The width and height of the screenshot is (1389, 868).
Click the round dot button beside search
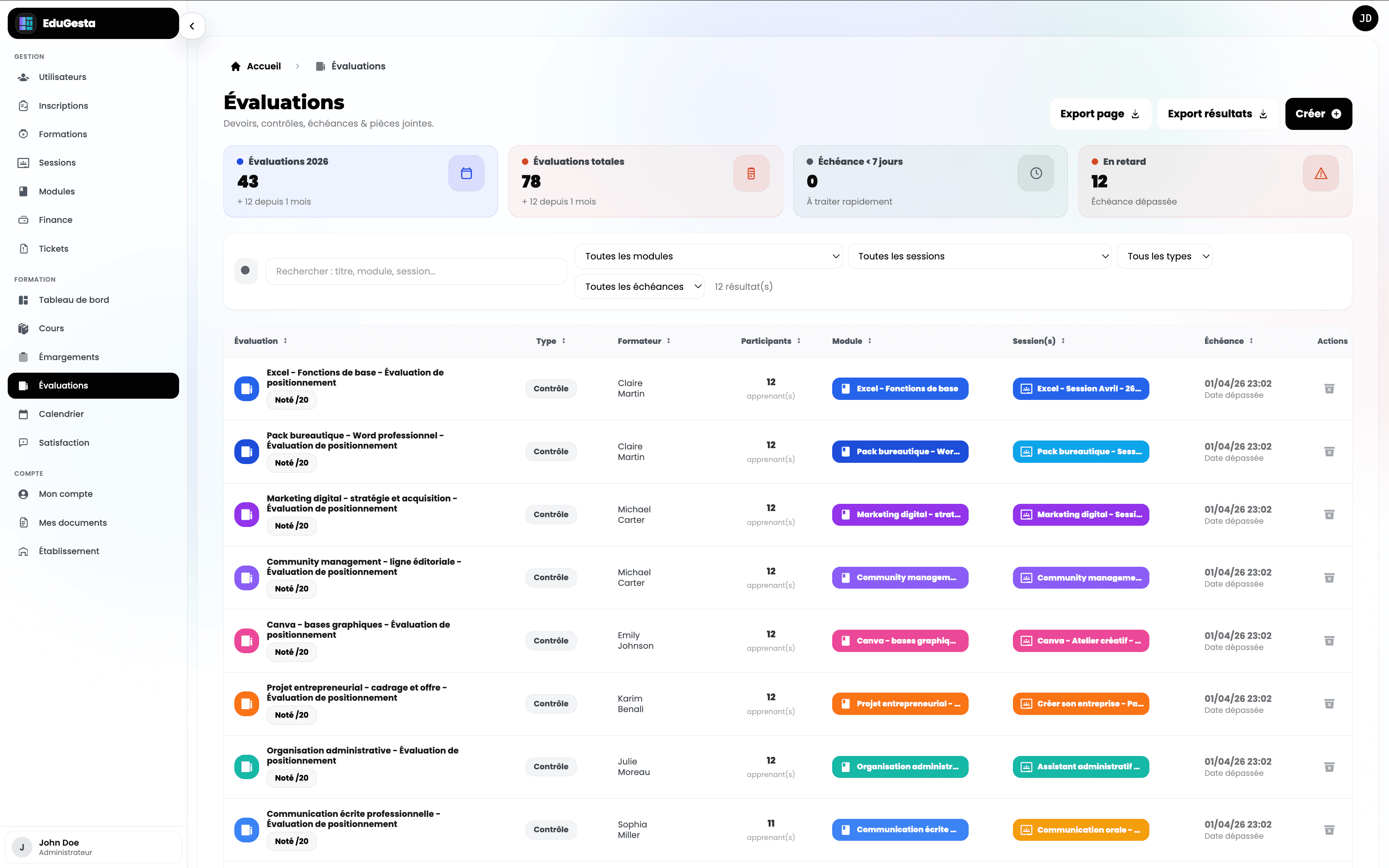coord(246,271)
